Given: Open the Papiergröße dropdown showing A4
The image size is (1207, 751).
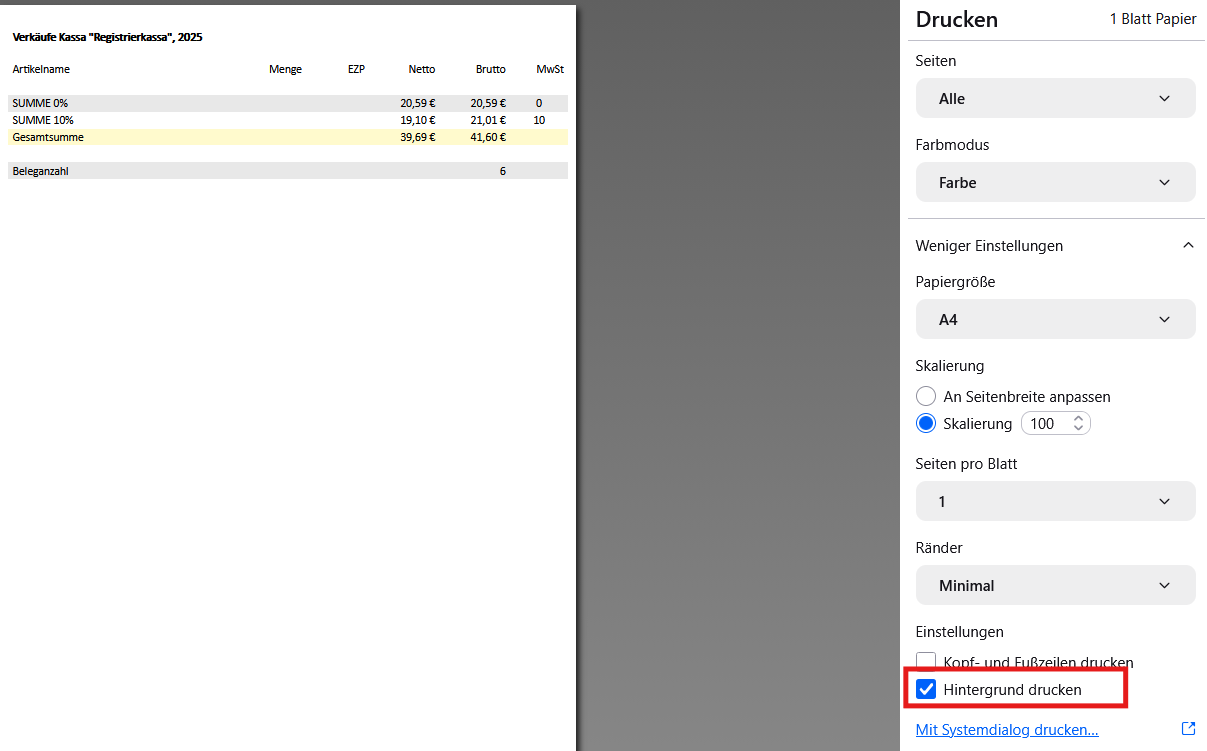Looking at the screenshot, I should pos(1055,320).
